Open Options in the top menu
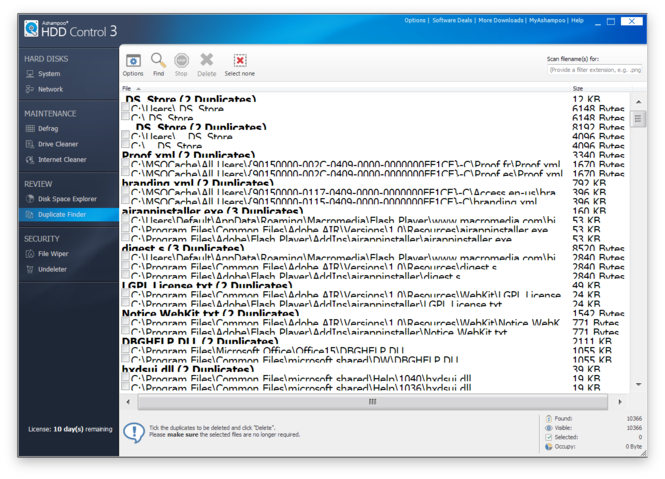The image size is (665, 479). 414,20
